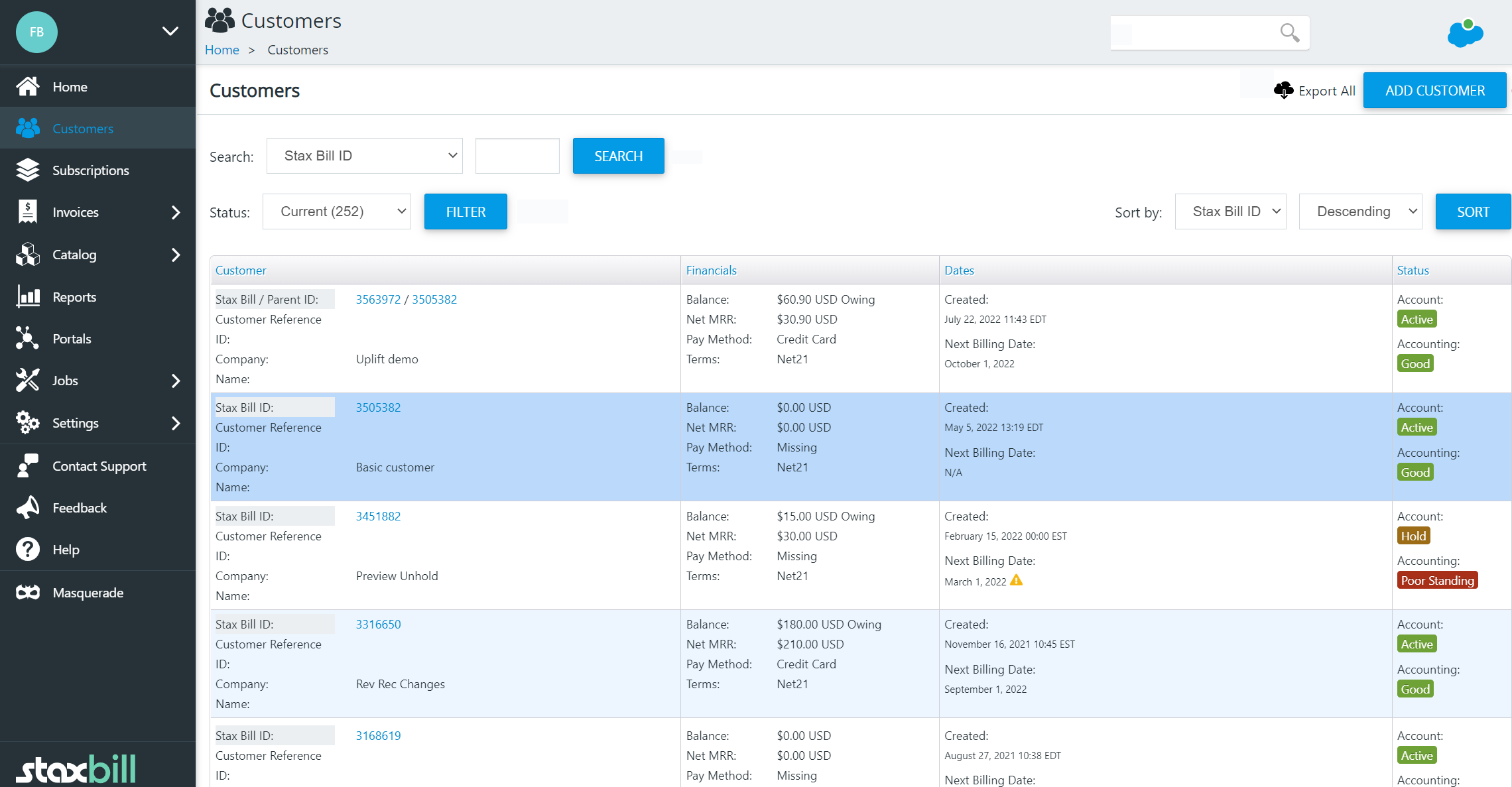Click the search value input box
This screenshot has height=787, width=1512.
point(517,156)
